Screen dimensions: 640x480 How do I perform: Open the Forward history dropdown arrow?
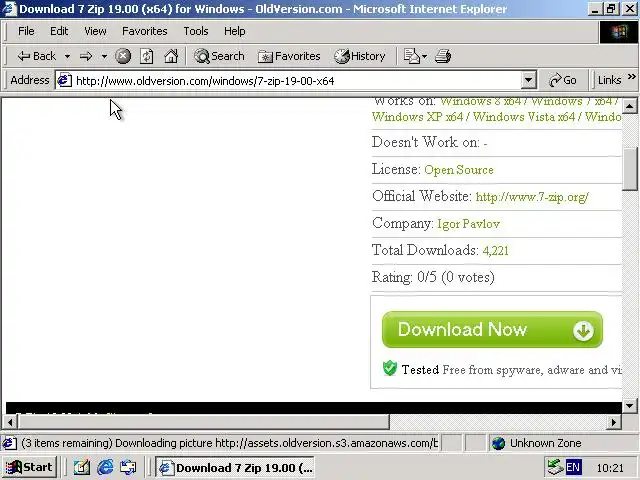tap(104, 56)
